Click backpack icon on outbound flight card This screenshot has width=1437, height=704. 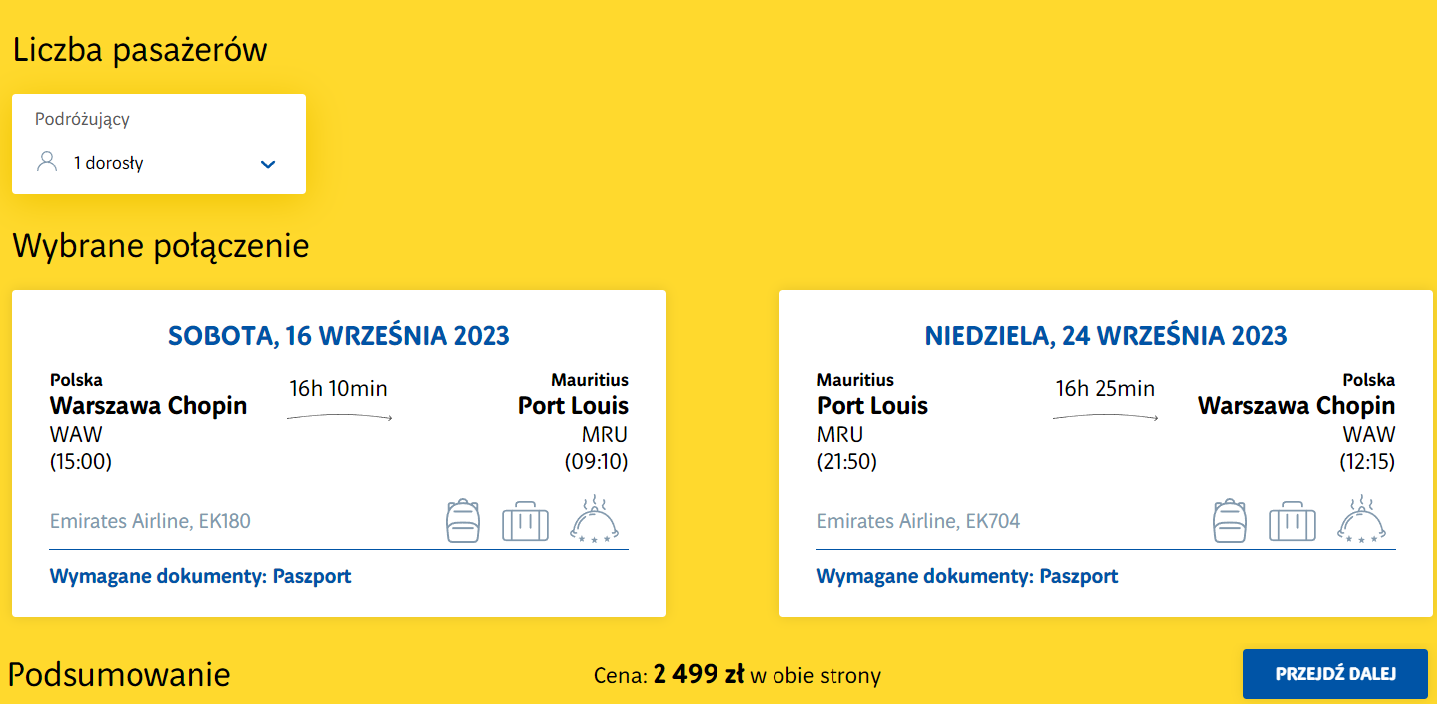463,521
